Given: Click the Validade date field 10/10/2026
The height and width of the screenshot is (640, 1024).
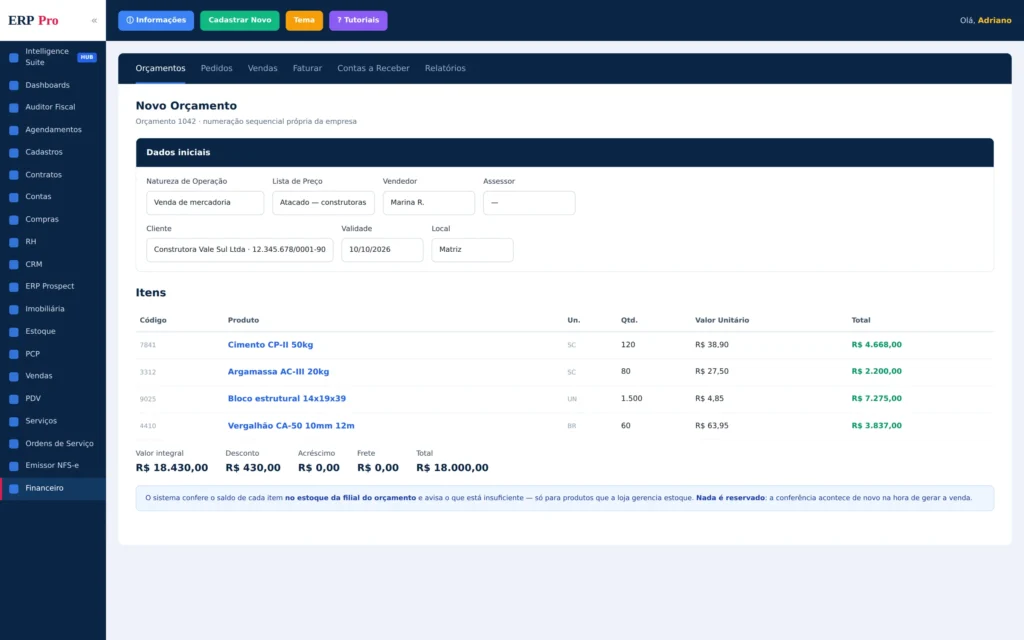Looking at the screenshot, I should coord(382,249).
